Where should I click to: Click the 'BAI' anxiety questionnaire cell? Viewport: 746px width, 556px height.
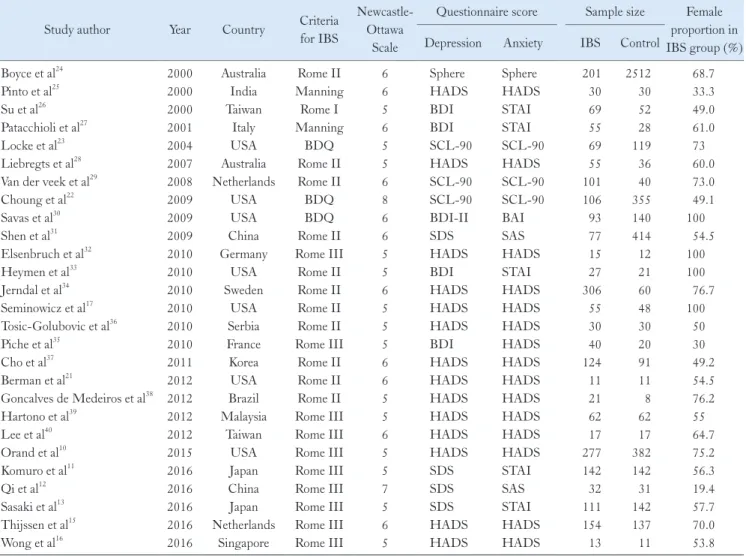click(513, 218)
